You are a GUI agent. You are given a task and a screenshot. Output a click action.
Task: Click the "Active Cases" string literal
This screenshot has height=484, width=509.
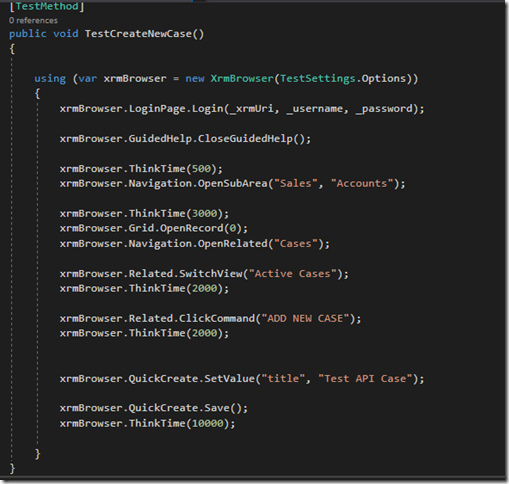[x=292, y=274]
